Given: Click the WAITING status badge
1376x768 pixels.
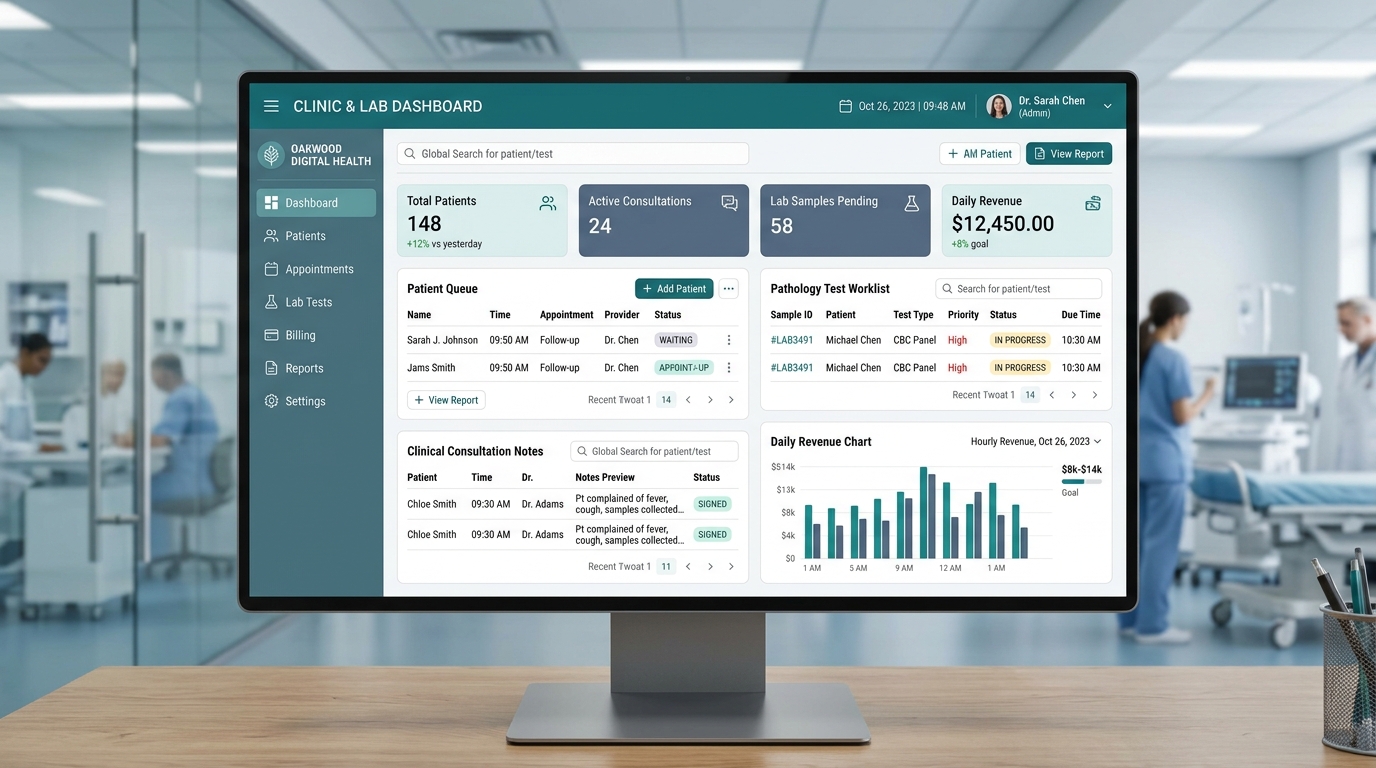Looking at the screenshot, I should point(676,340).
